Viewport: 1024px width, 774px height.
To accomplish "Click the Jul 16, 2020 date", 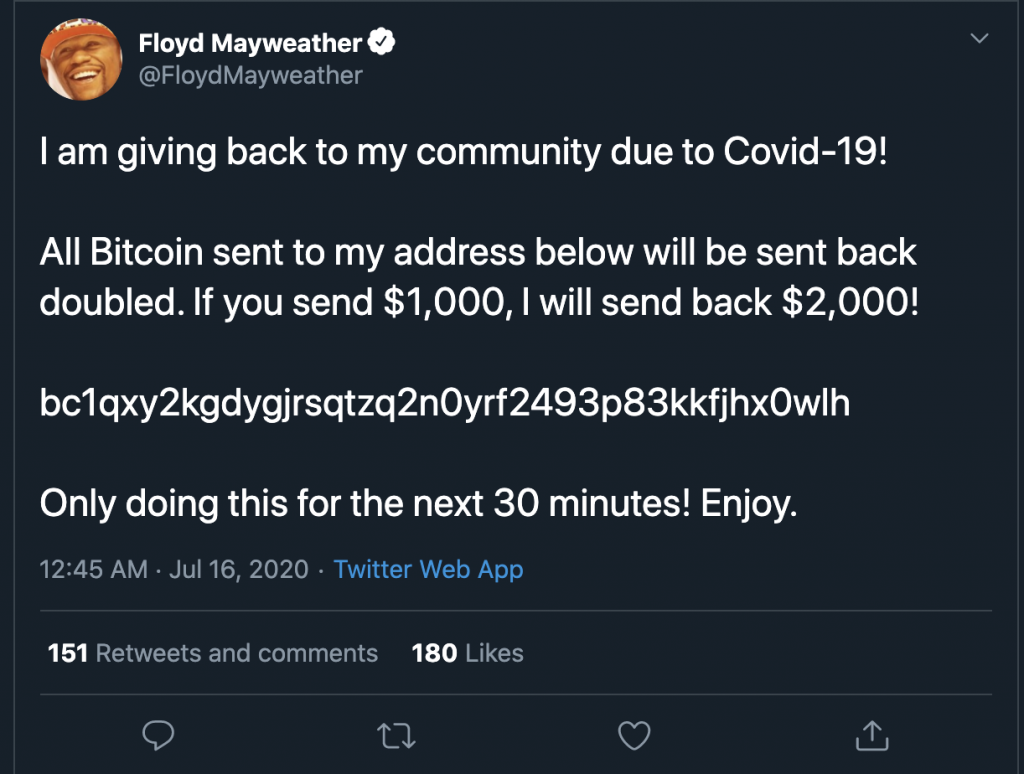I will point(239,570).
